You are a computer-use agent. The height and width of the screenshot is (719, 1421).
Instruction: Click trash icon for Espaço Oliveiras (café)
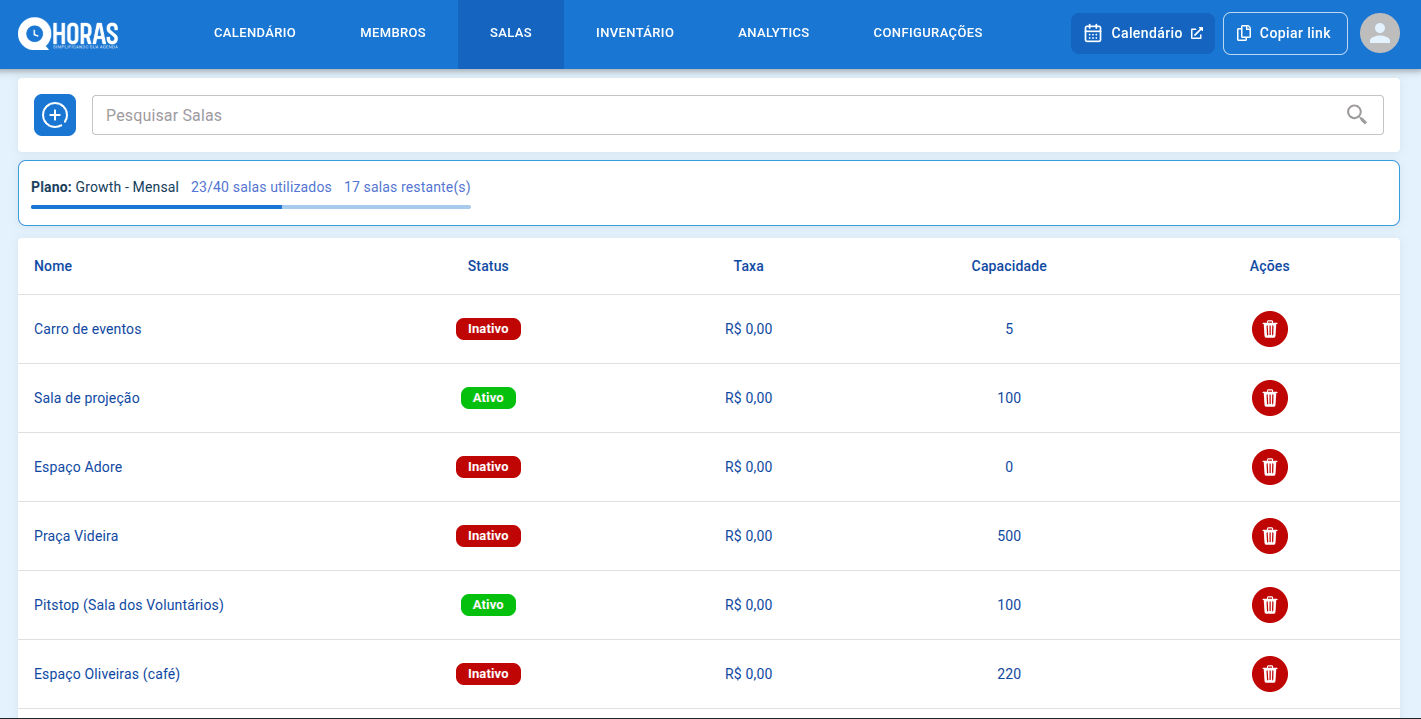coord(1269,674)
